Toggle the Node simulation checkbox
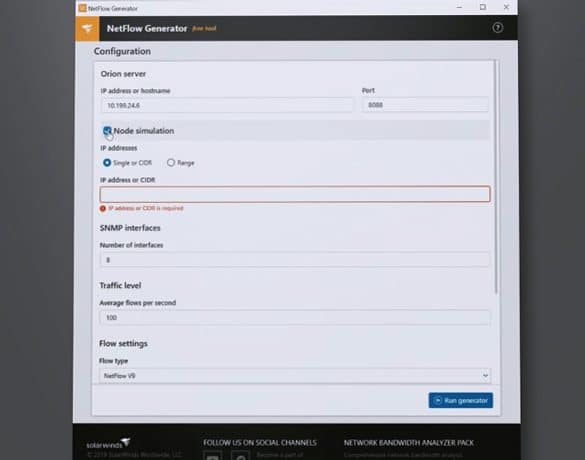585x460 pixels. coord(107,131)
